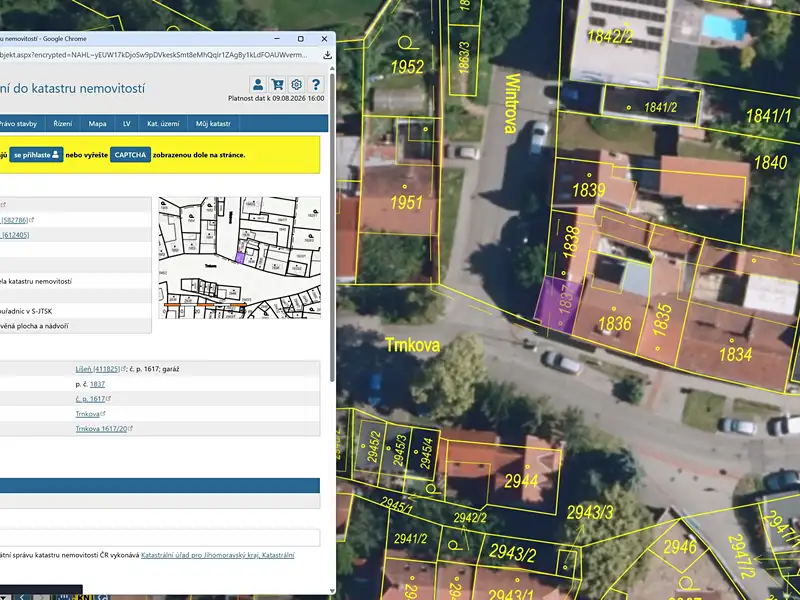Click the scrollbar down arrow in the Chrome popup
Image resolution: width=800 pixels, height=600 pixels.
pos(333,591)
